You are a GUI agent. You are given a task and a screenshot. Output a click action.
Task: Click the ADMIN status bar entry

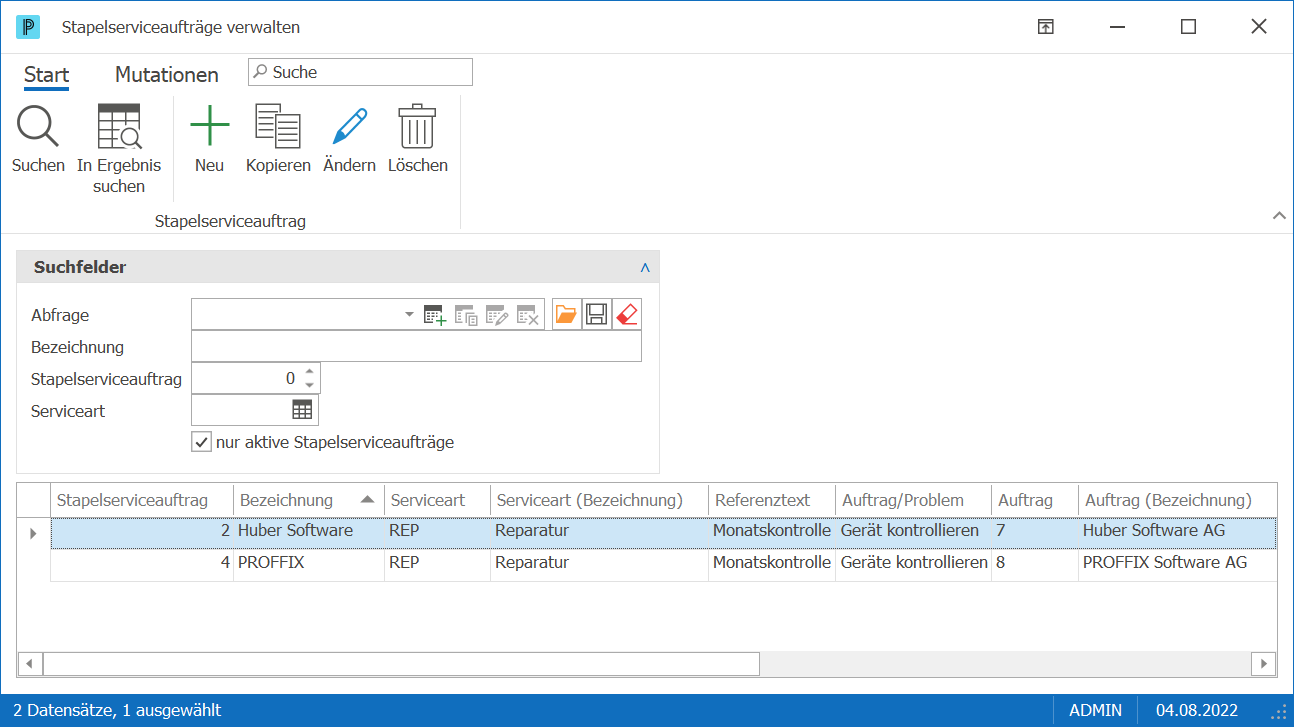coord(1095,711)
